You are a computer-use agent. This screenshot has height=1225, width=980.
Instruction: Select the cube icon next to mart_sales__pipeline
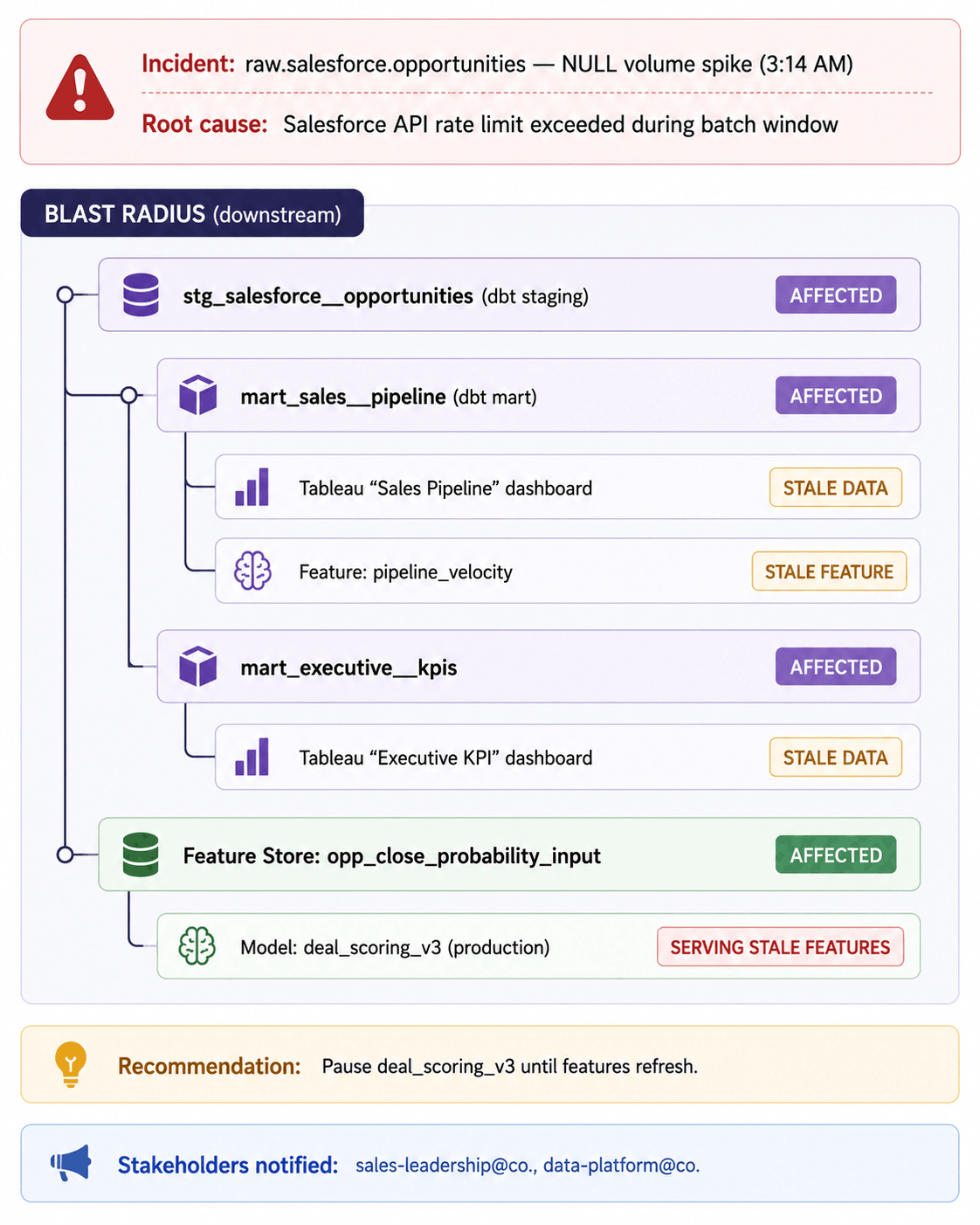pyautogui.click(x=198, y=396)
